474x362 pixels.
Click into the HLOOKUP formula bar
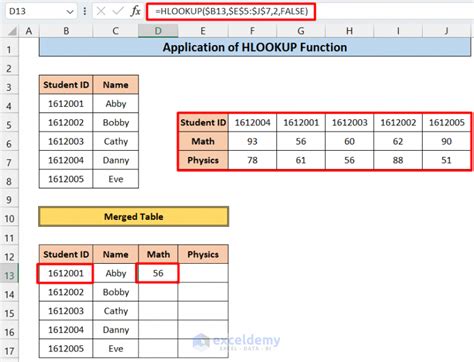tap(231, 11)
